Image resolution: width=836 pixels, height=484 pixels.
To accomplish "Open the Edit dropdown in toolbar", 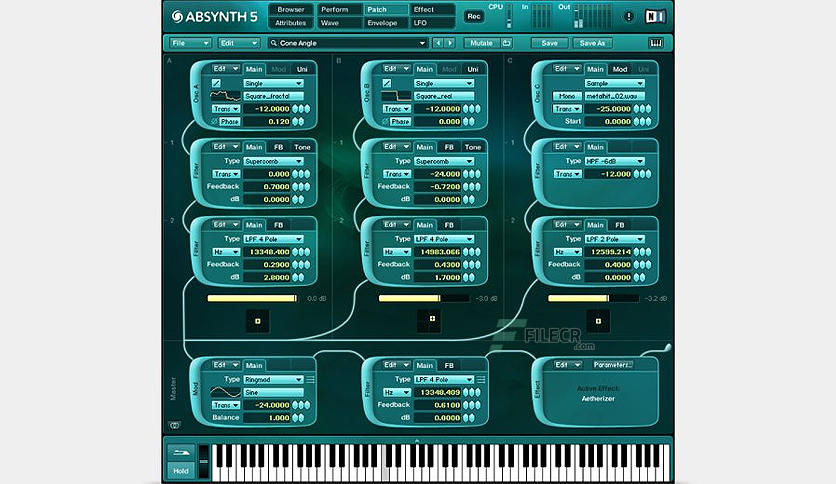I will [x=239, y=43].
